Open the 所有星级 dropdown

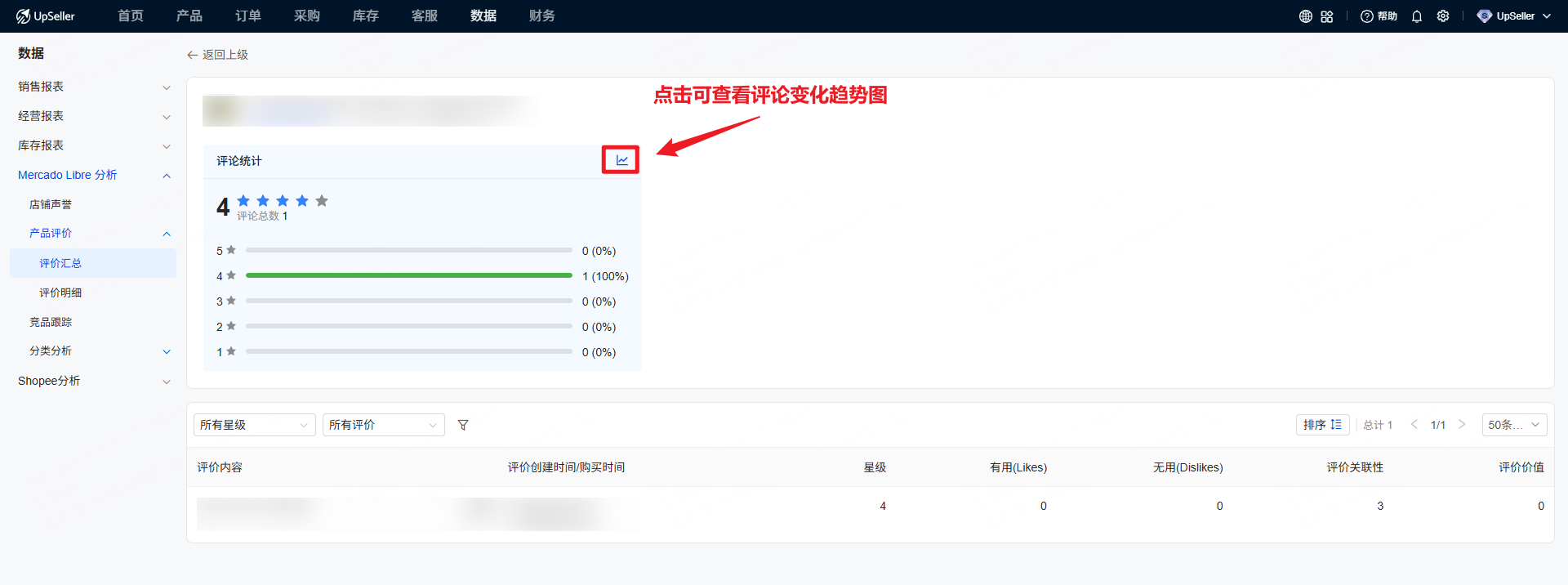click(254, 425)
